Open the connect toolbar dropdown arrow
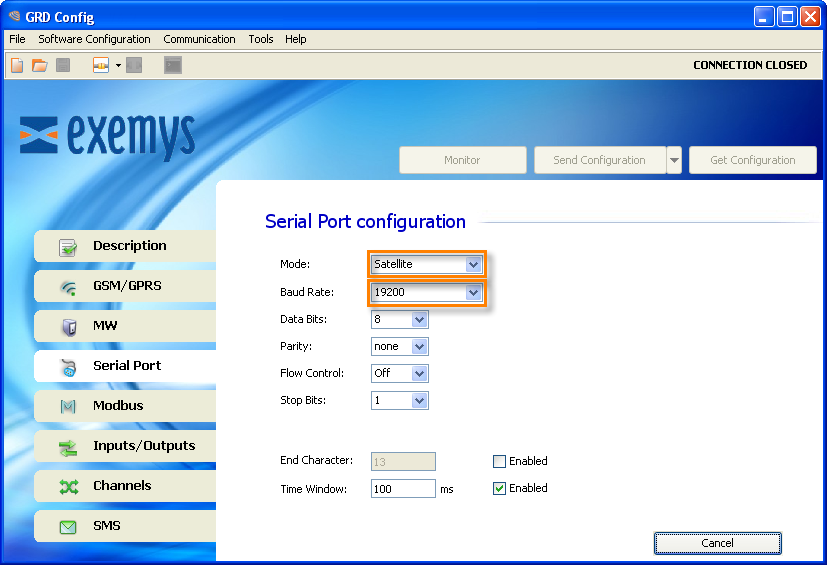Viewport: 827px width, 565px height. (118, 66)
